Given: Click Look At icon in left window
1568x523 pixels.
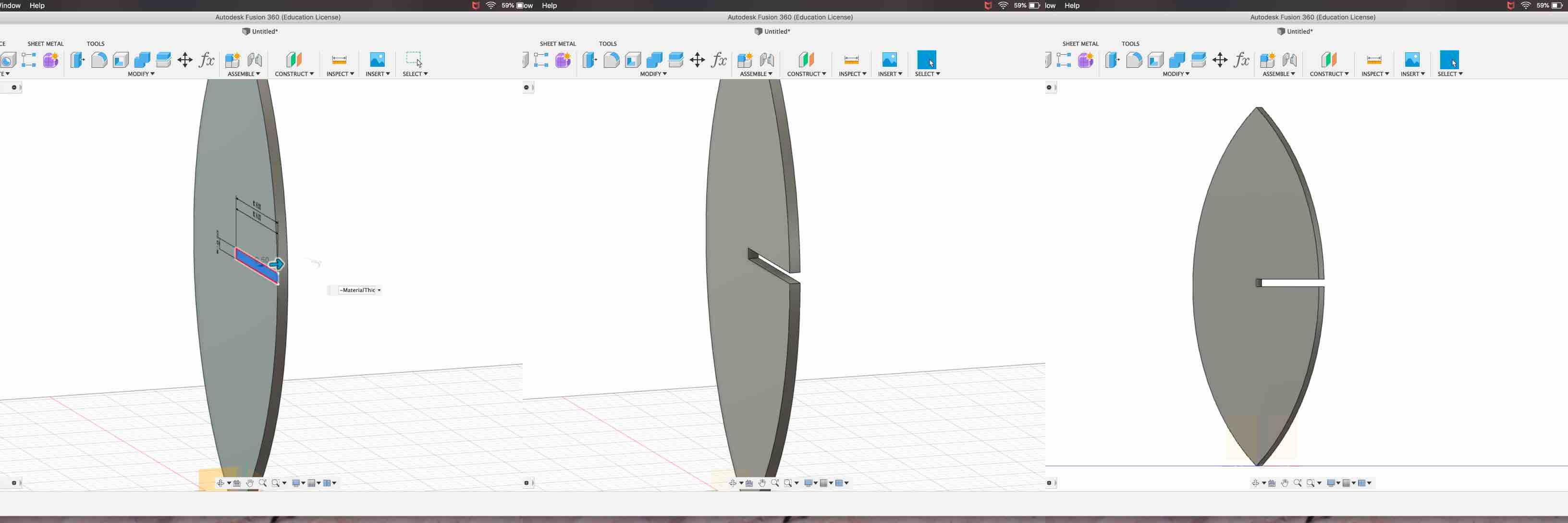Looking at the screenshot, I should pos(237,483).
